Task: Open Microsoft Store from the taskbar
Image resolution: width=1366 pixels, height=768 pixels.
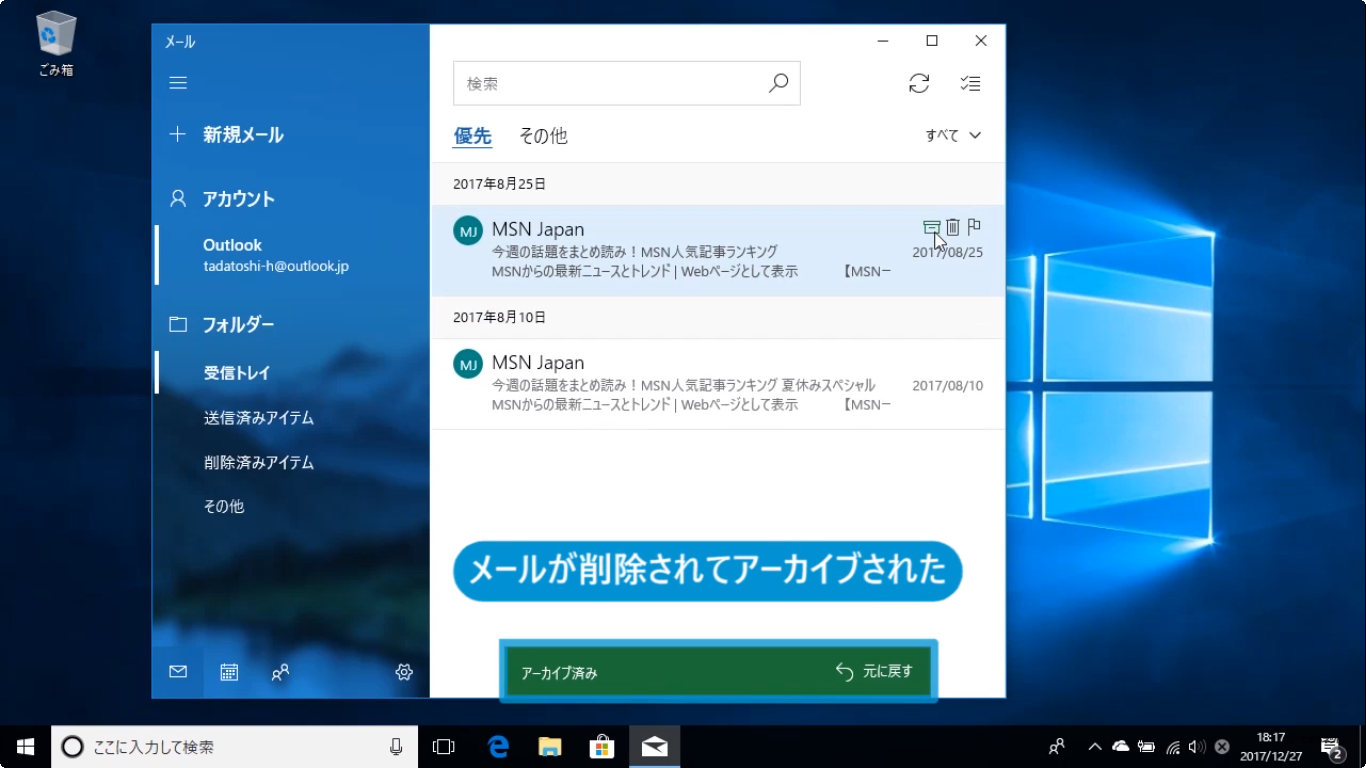Action: click(x=602, y=747)
